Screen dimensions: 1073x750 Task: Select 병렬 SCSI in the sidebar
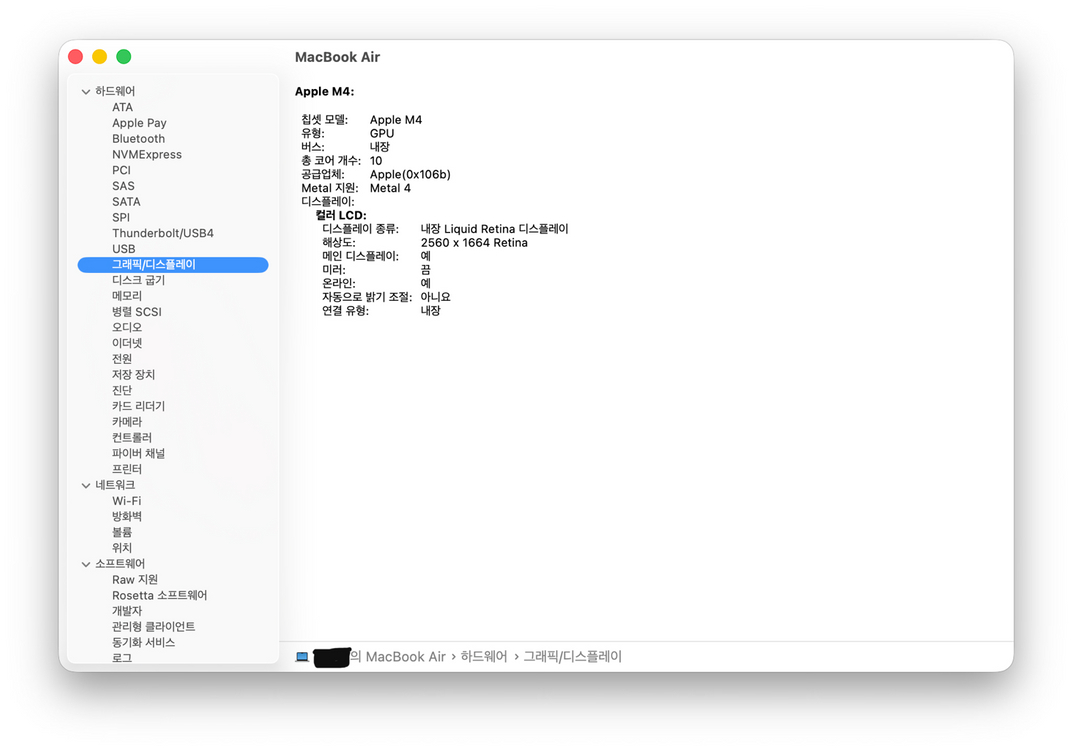point(137,312)
